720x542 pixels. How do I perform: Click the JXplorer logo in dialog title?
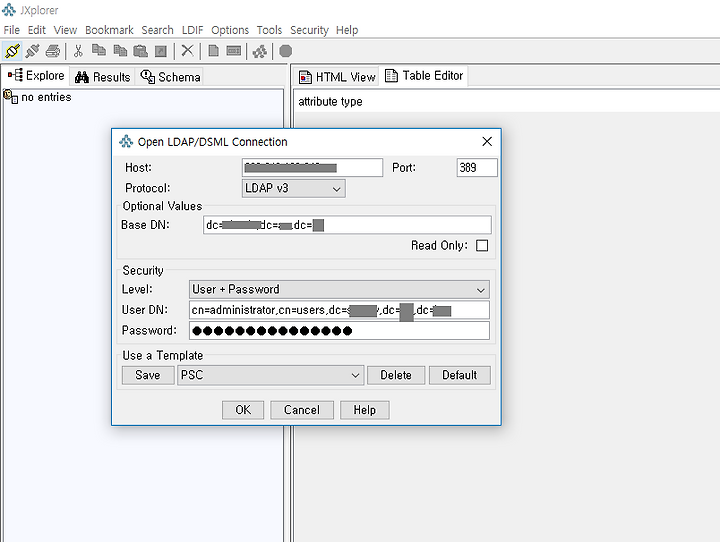pos(126,141)
